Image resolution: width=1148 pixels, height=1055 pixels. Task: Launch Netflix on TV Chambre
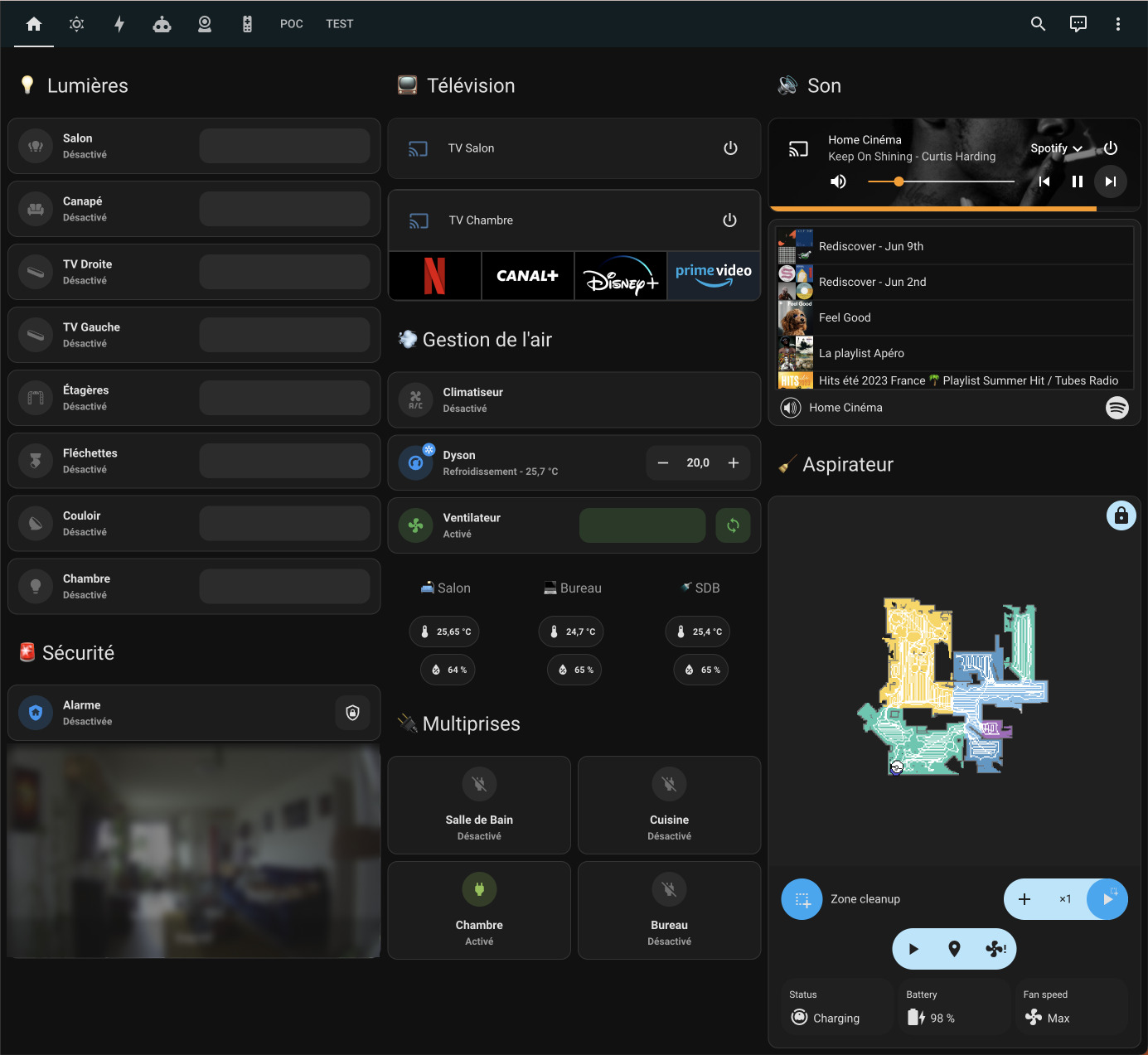click(435, 276)
